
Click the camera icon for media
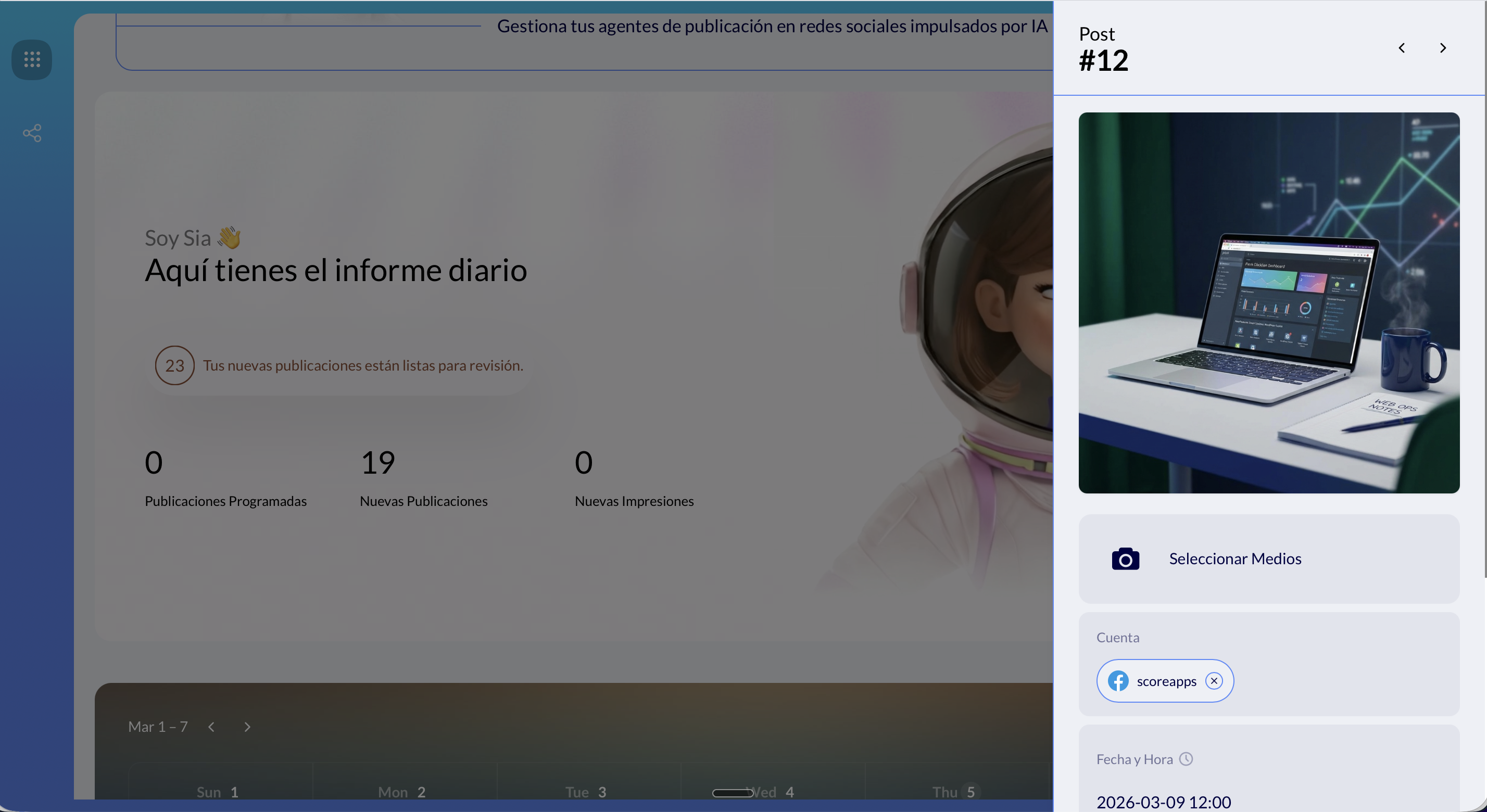click(x=1125, y=559)
